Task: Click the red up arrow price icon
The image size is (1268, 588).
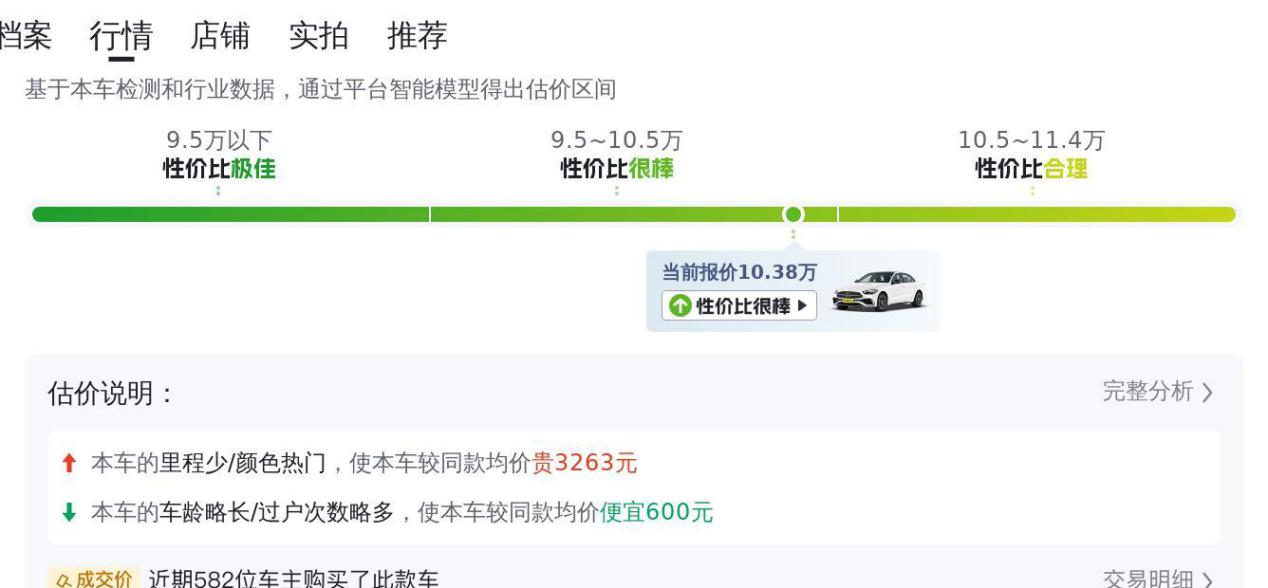Action: click(x=68, y=463)
